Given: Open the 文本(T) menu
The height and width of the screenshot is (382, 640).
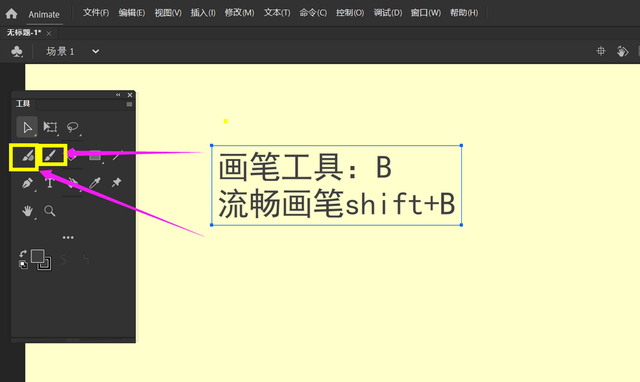Looking at the screenshot, I should [277, 13].
